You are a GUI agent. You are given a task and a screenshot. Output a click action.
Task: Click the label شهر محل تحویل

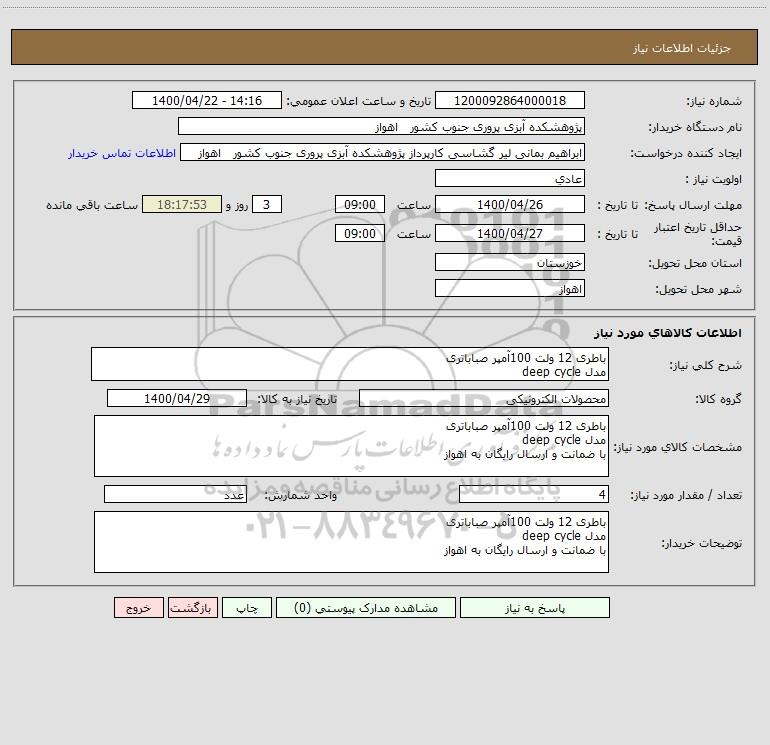coord(699,289)
